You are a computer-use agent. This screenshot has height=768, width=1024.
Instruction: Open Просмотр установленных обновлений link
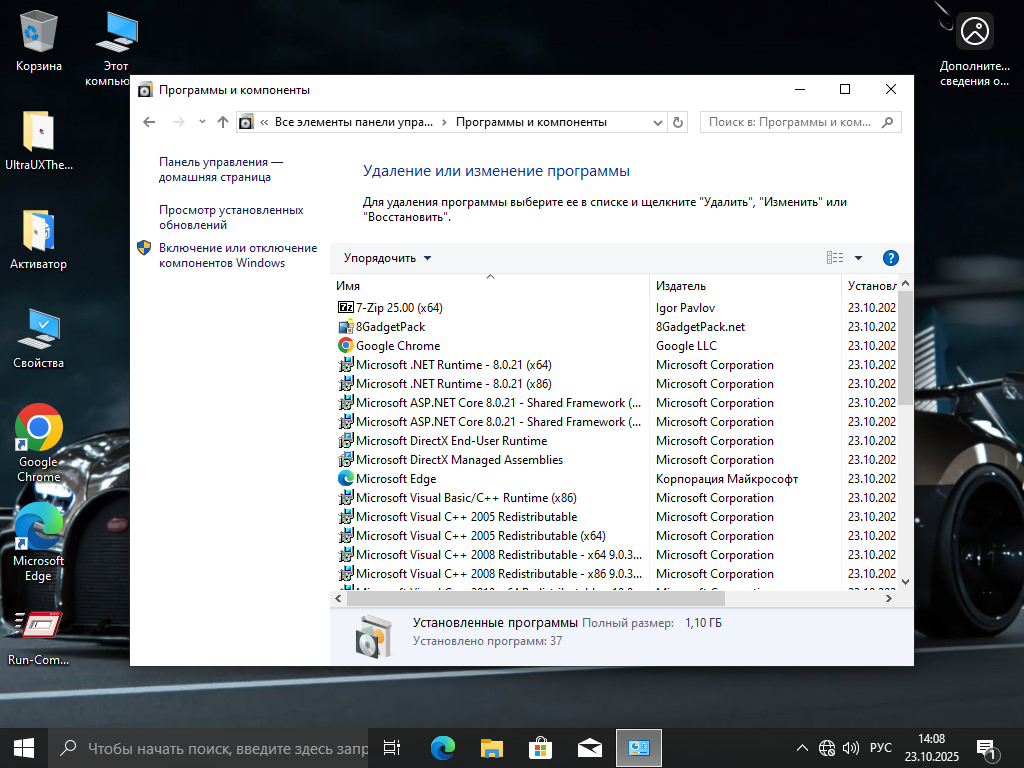tap(230, 217)
